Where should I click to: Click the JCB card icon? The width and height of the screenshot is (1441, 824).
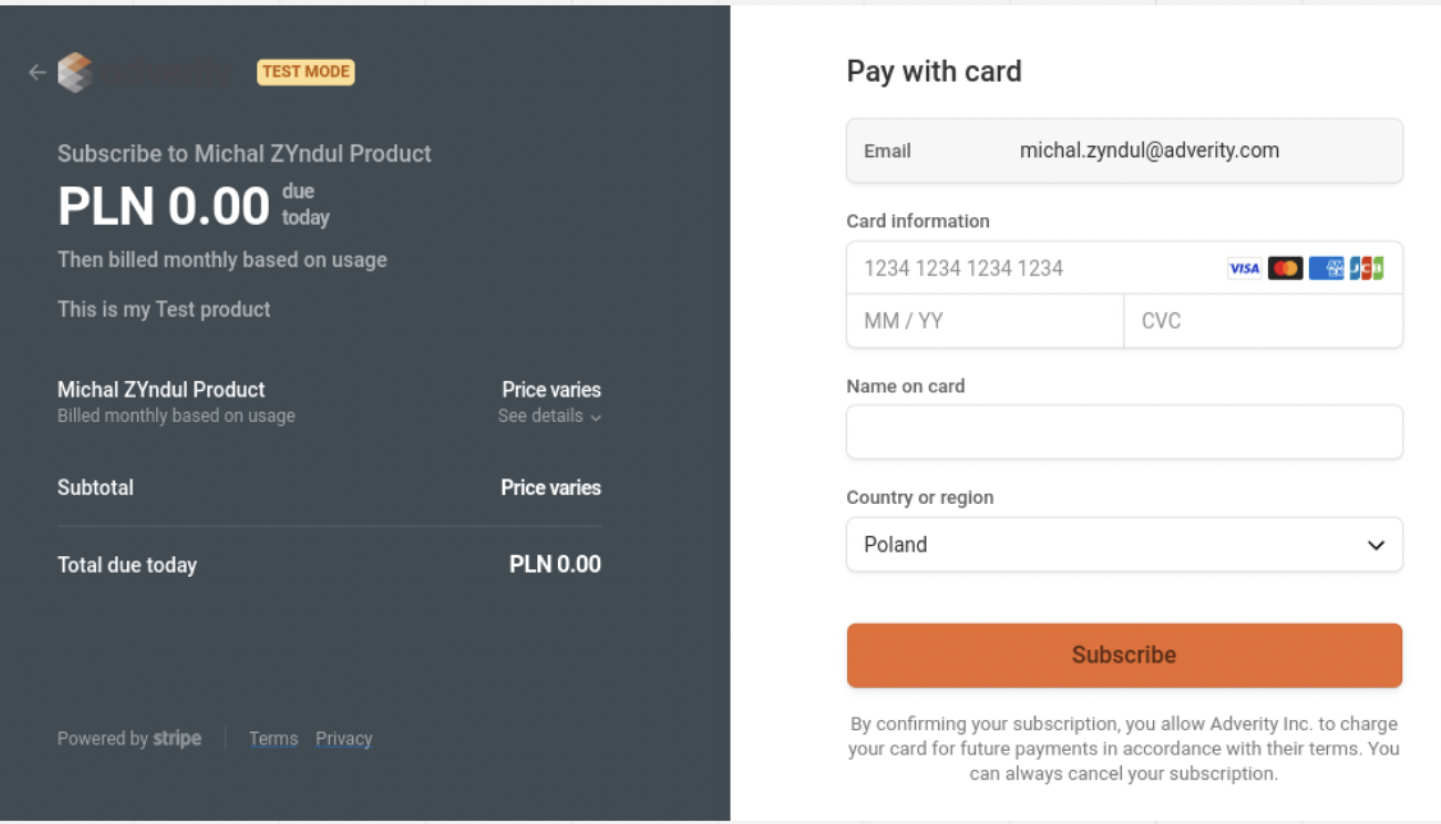pos(1366,268)
